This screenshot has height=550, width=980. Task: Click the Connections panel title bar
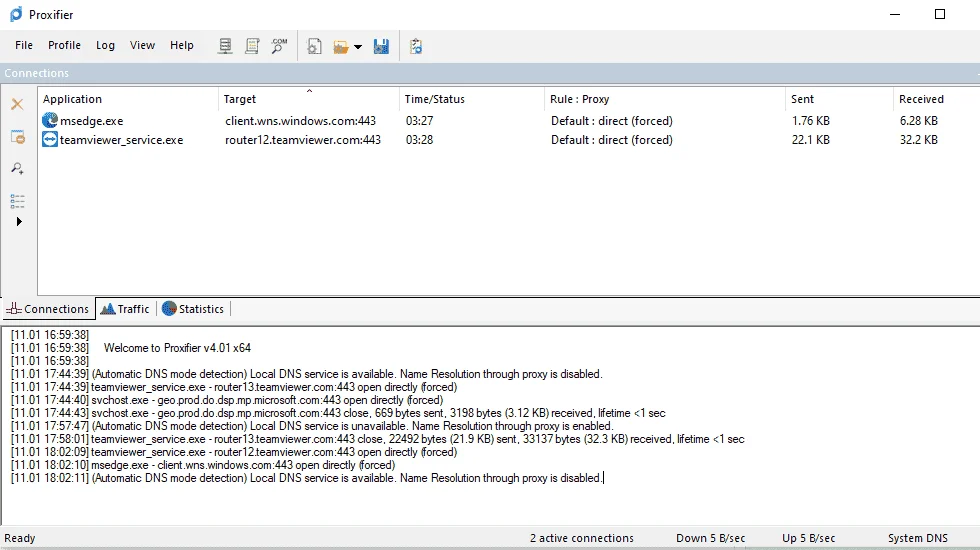(x=490, y=73)
